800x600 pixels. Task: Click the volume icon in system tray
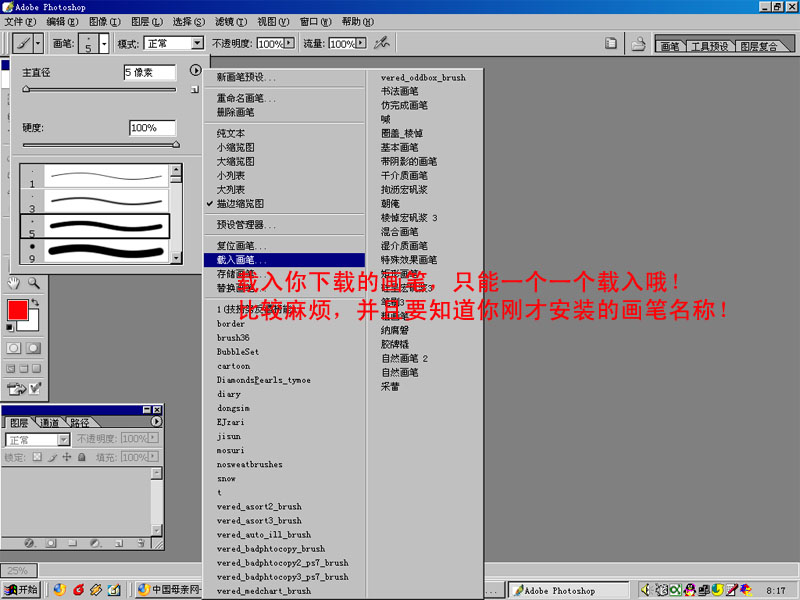point(645,590)
